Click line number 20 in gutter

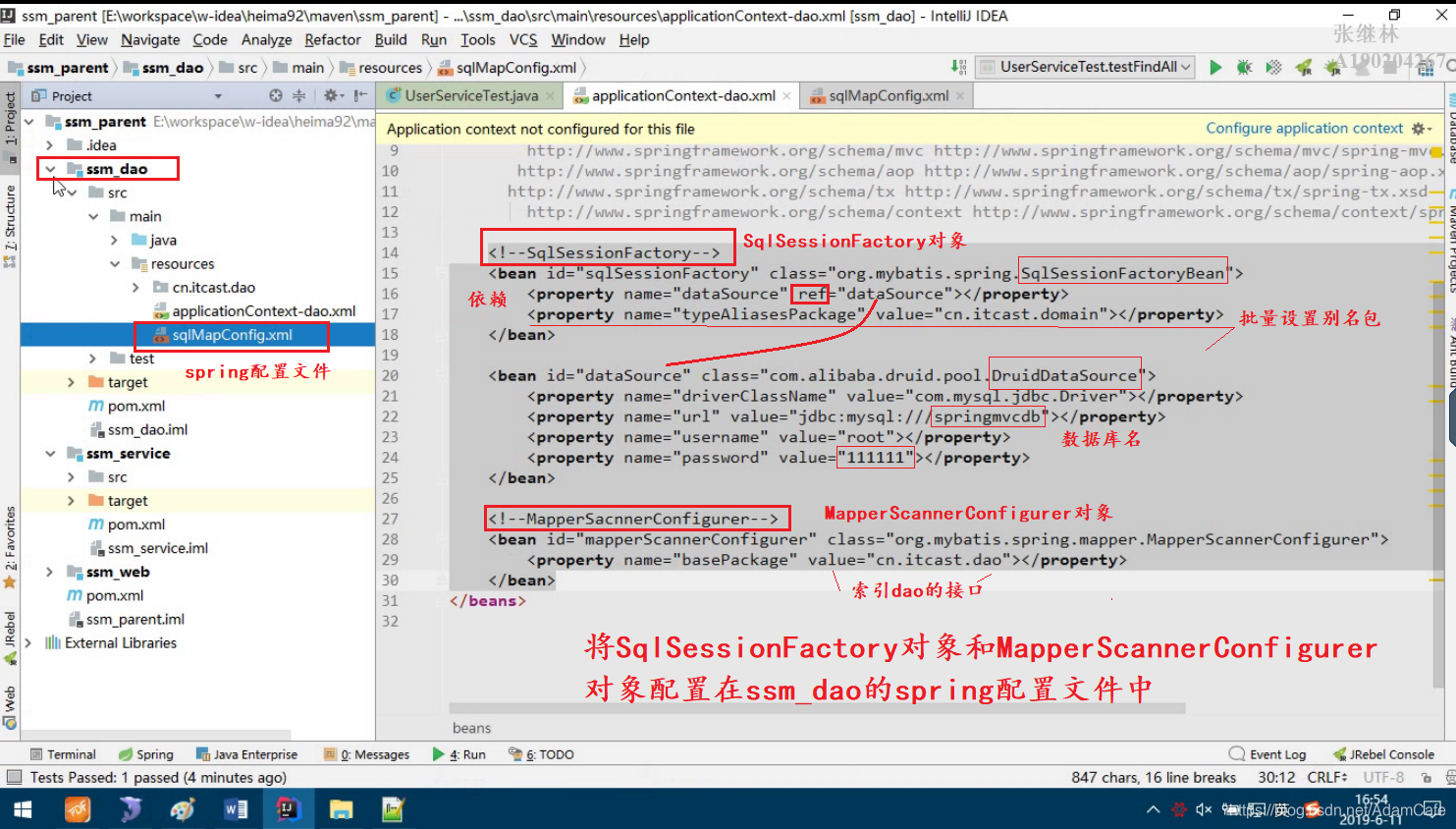point(390,376)
